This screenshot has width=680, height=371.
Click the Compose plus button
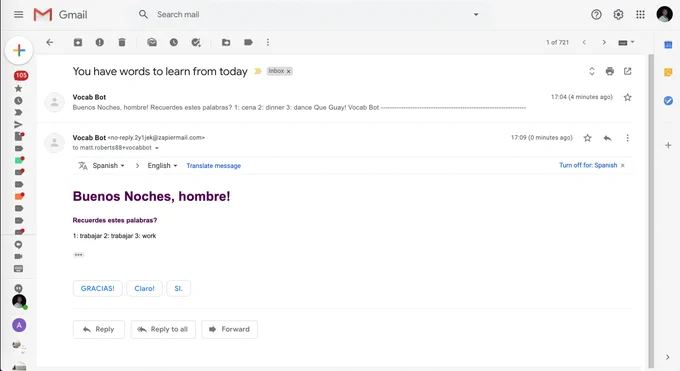pos(19,50)
